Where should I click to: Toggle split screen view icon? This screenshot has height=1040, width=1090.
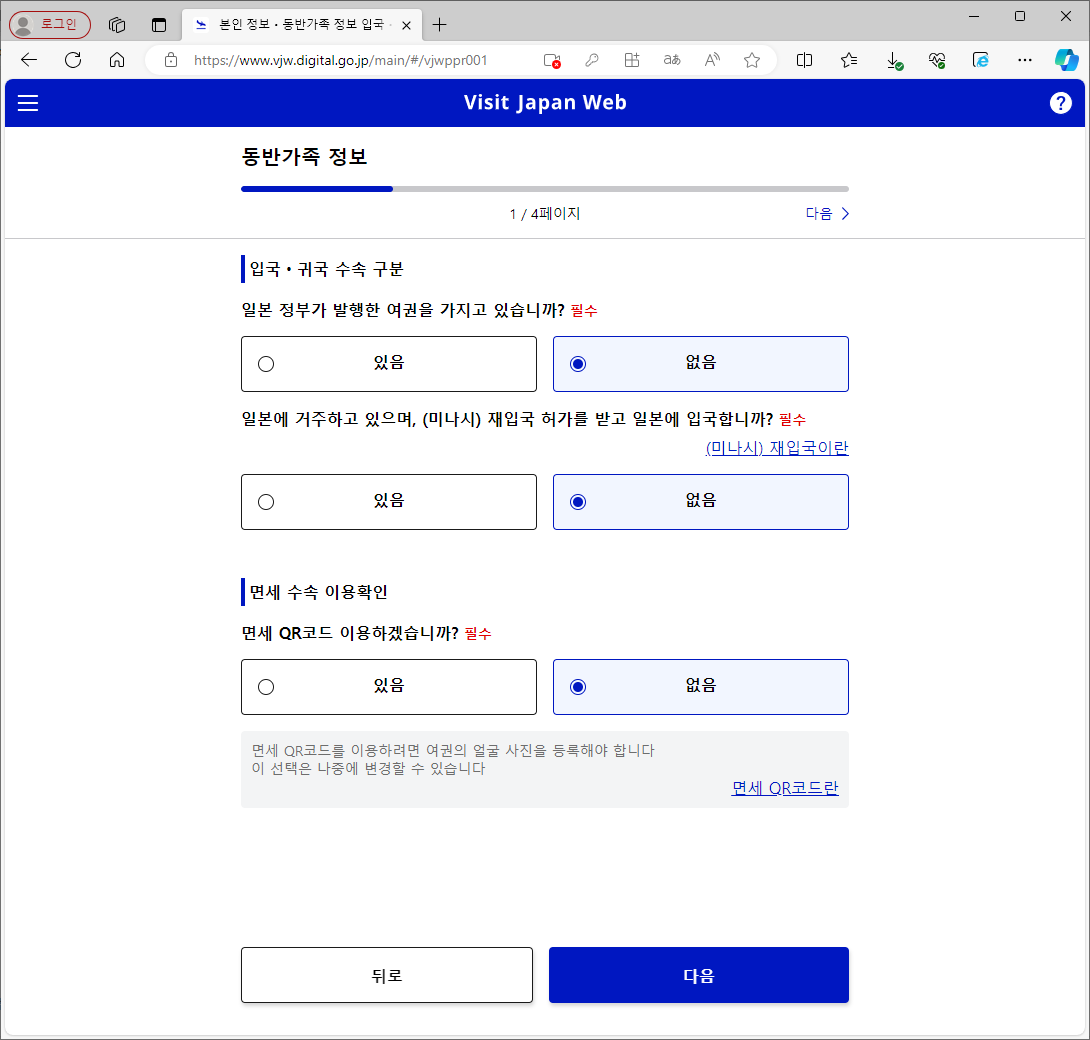(804, 60)
